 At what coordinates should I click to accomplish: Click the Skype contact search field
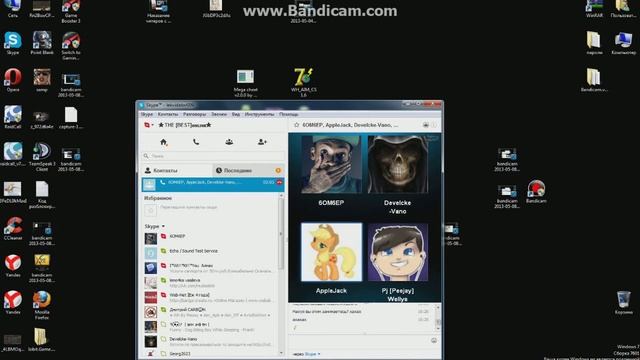click(x=213, y=156)
